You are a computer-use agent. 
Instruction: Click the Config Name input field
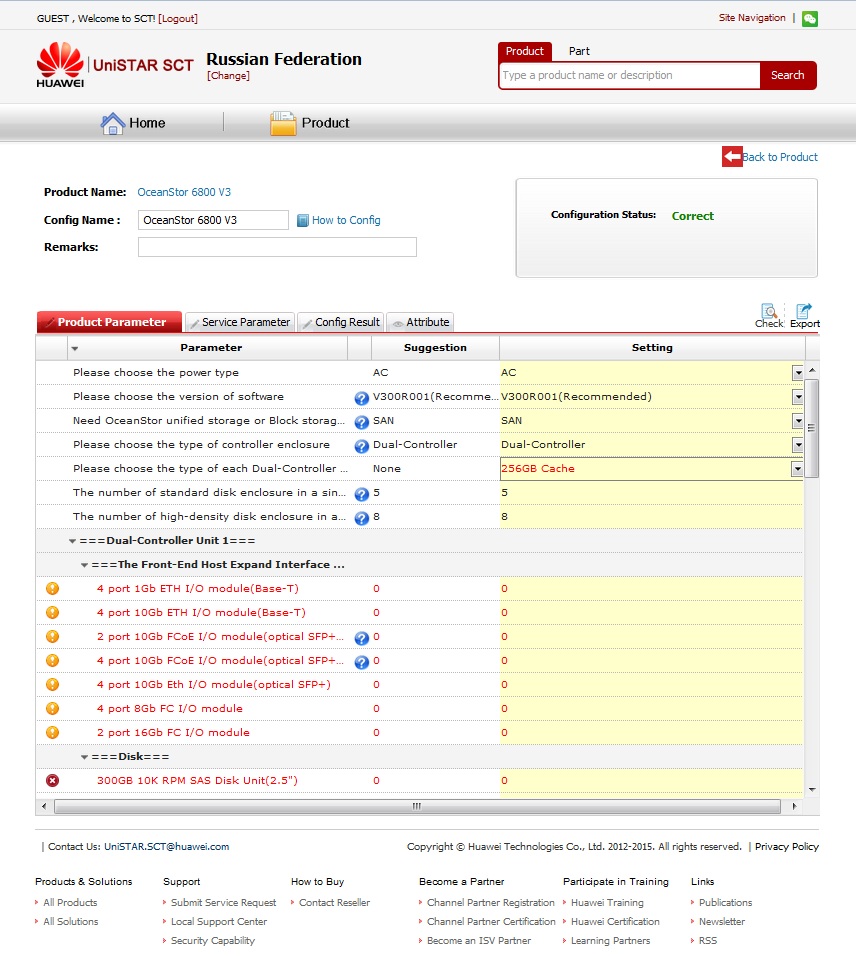(x=213, y=220)
